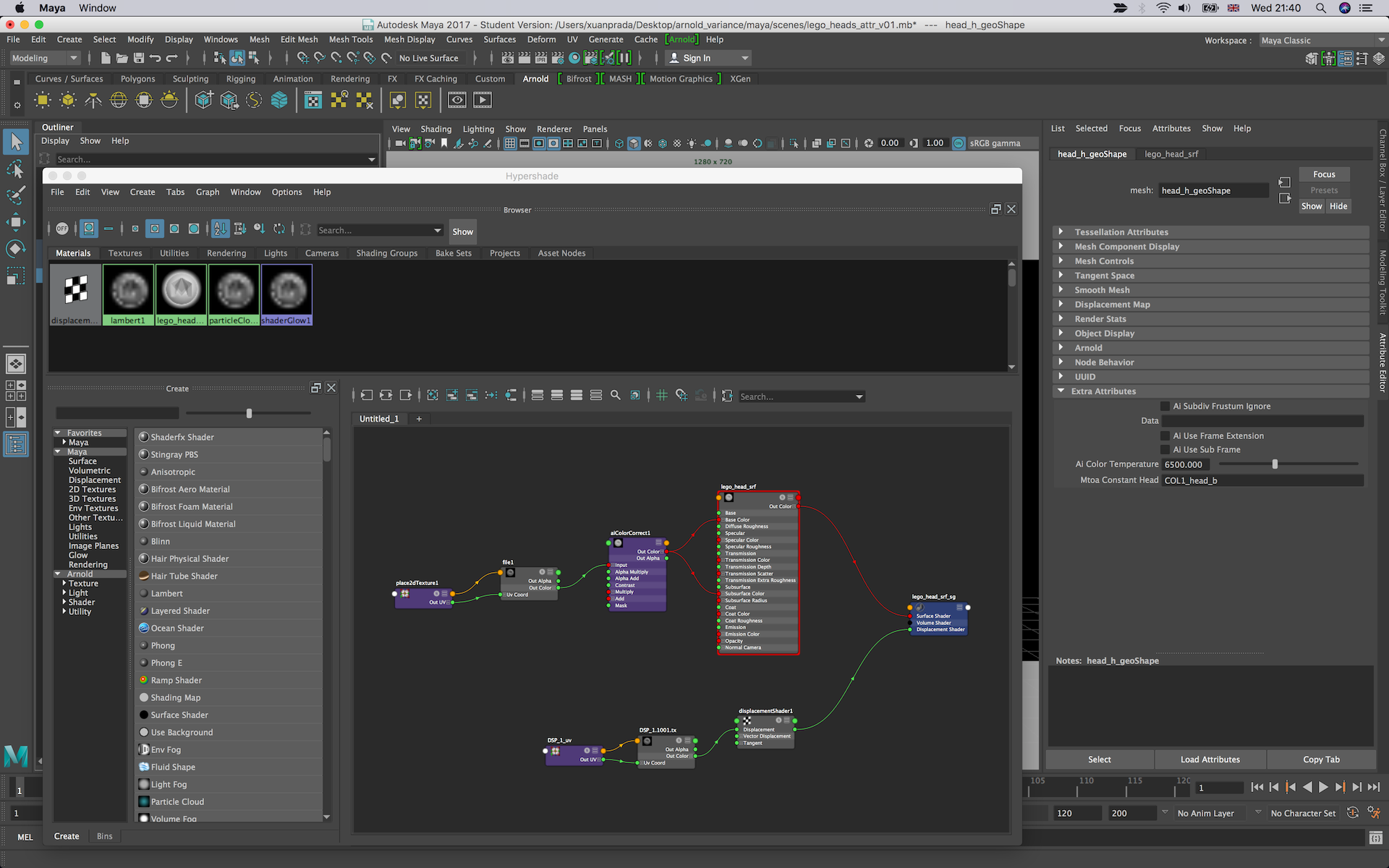Click the Arnold area light shelf icon
This screenshot has height=868, width=1389.
[43, 101]
